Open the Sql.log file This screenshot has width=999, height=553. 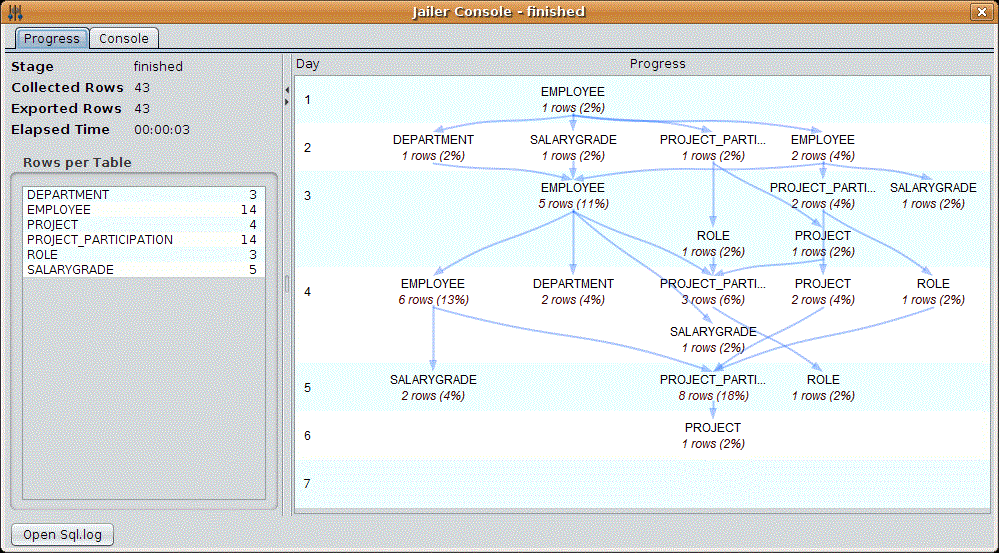[x=62, y=535]
